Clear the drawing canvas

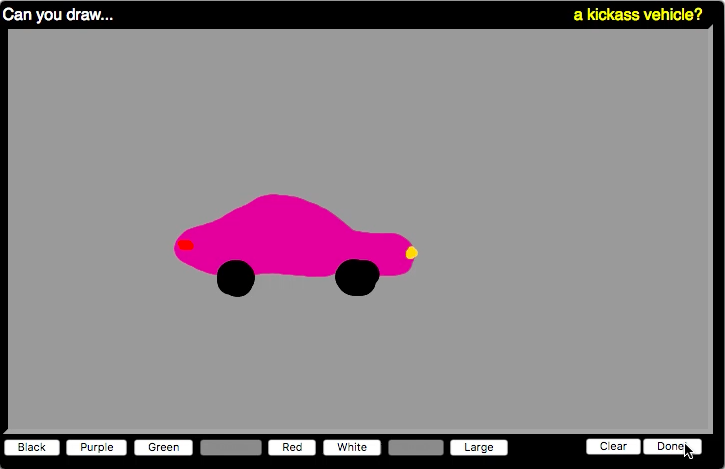[x=613, y=446]
